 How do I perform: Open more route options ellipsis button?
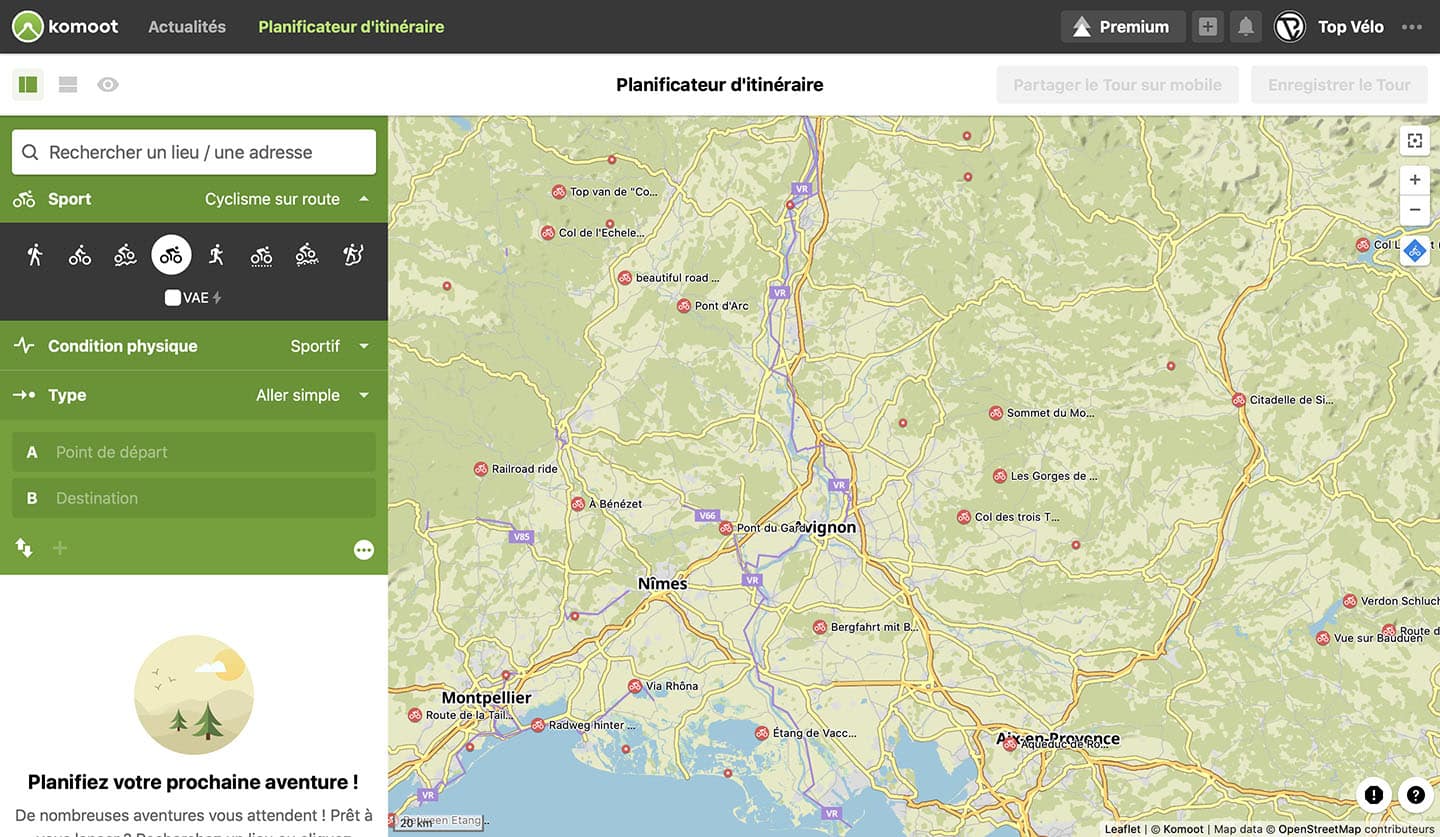coord(364,550)
